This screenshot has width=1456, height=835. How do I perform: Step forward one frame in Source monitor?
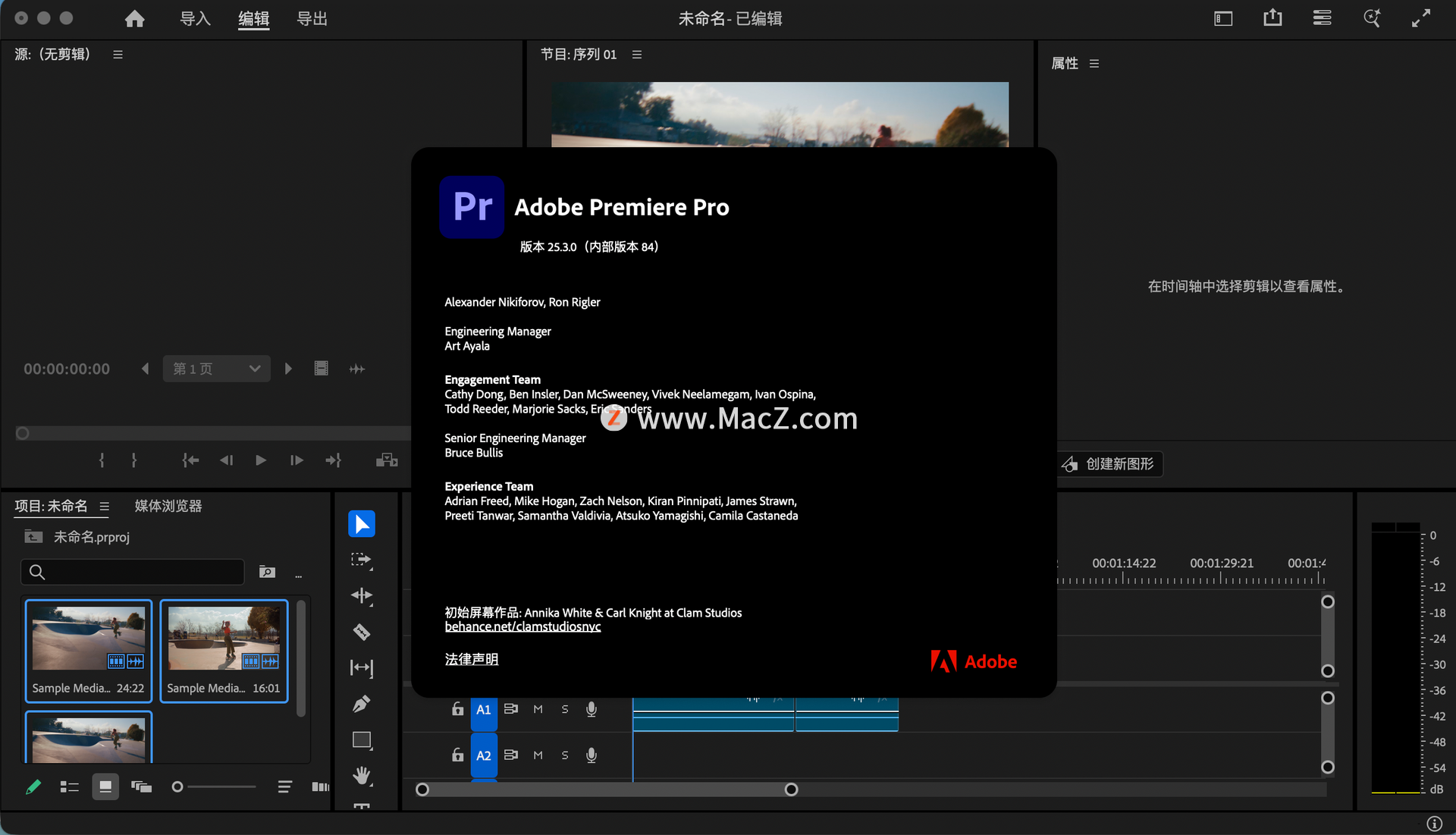(x=297, y=460)
